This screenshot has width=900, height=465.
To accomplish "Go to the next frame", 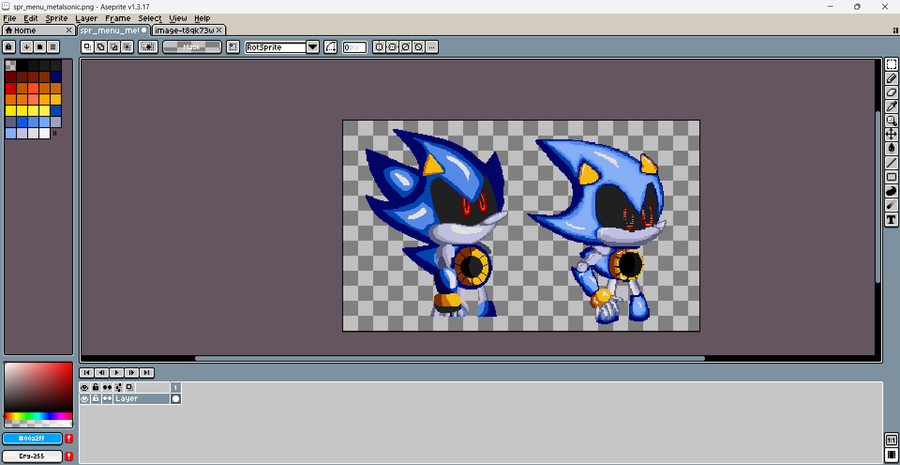I will 132,373.
